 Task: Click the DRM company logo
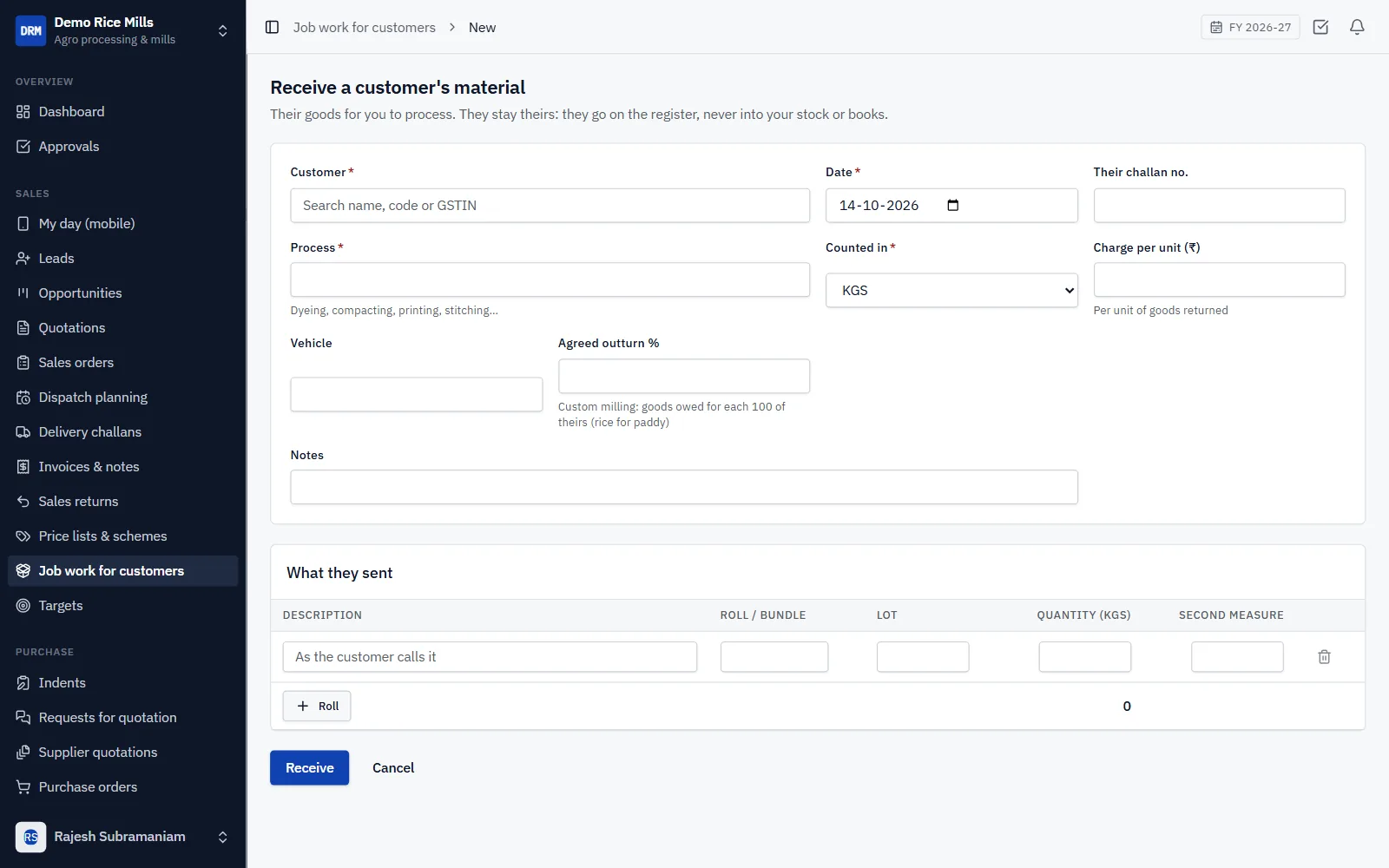(30, 30)
